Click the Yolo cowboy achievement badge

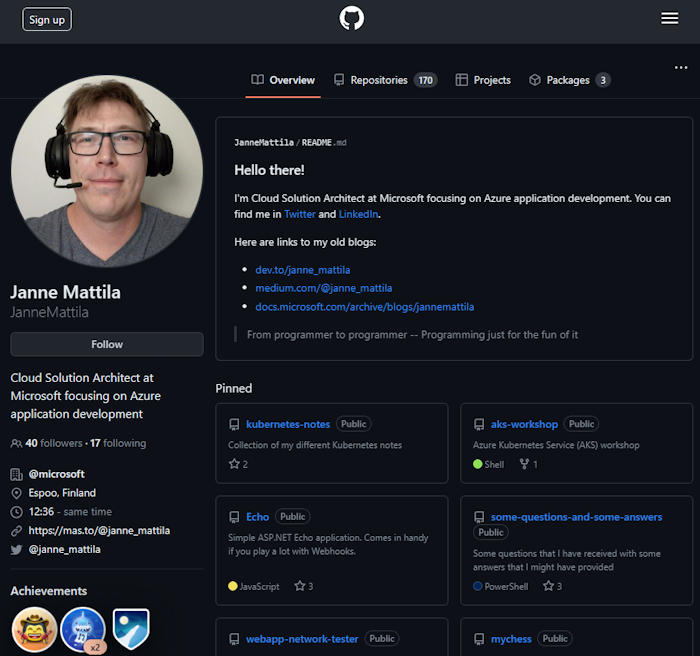(x=34, y=630)
